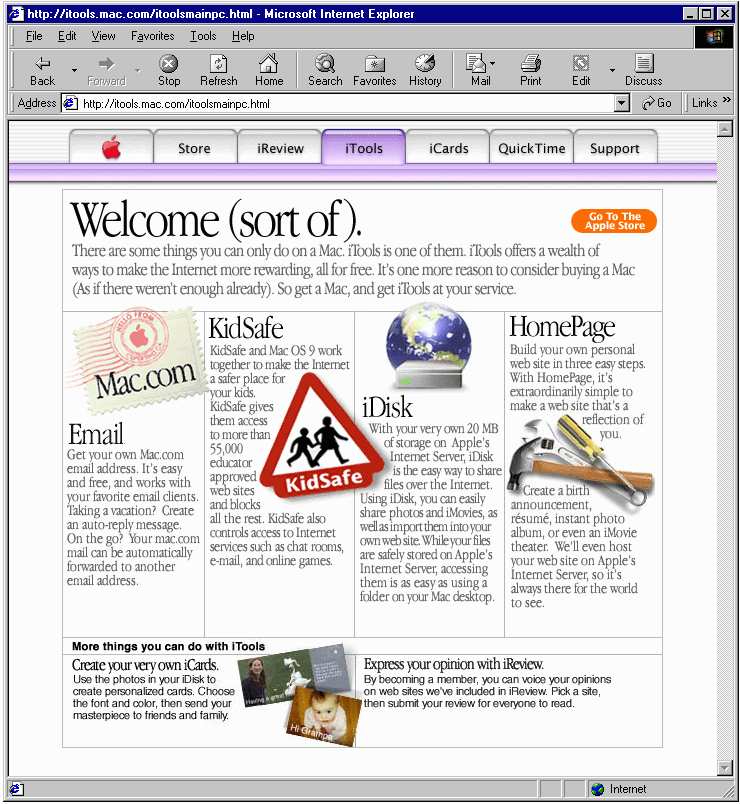Viewport: 740px width, 804px height.
Task: Click the iDisk globe drive image
Action: click(x=429, y=348)
